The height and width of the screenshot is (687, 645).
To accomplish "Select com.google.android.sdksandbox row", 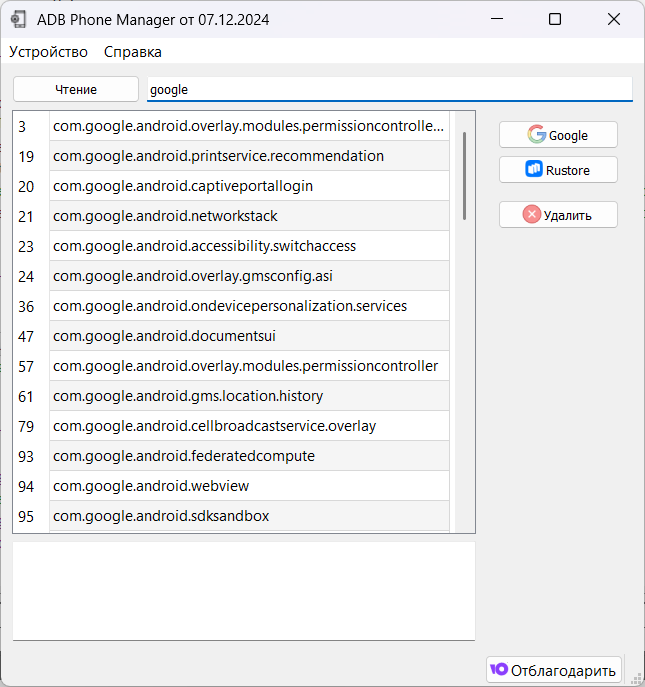I will [x=249, y=516].
